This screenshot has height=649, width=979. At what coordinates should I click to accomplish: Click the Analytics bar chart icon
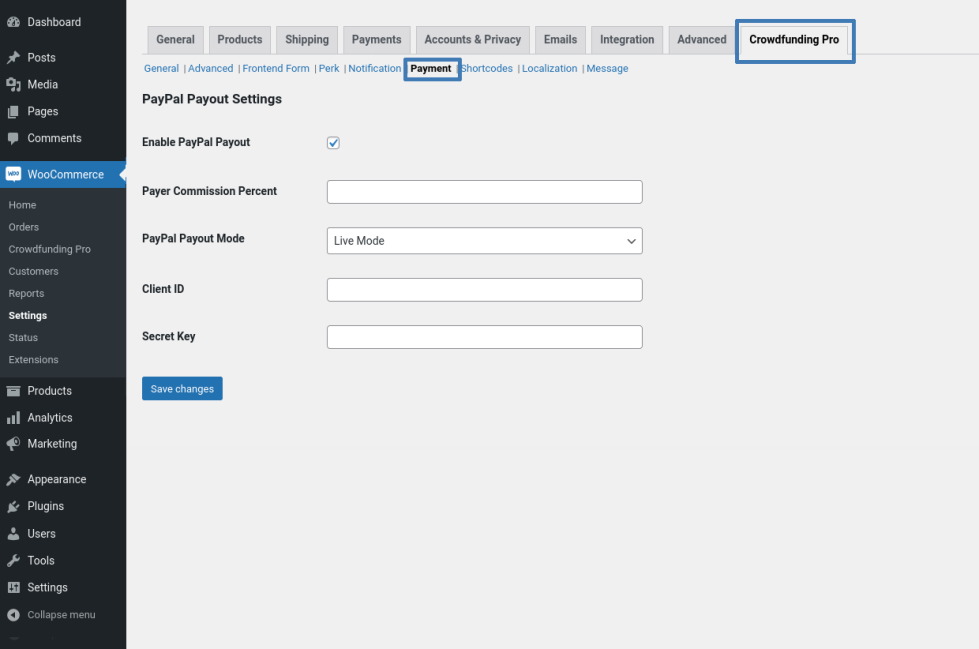[x=13, y=418]
